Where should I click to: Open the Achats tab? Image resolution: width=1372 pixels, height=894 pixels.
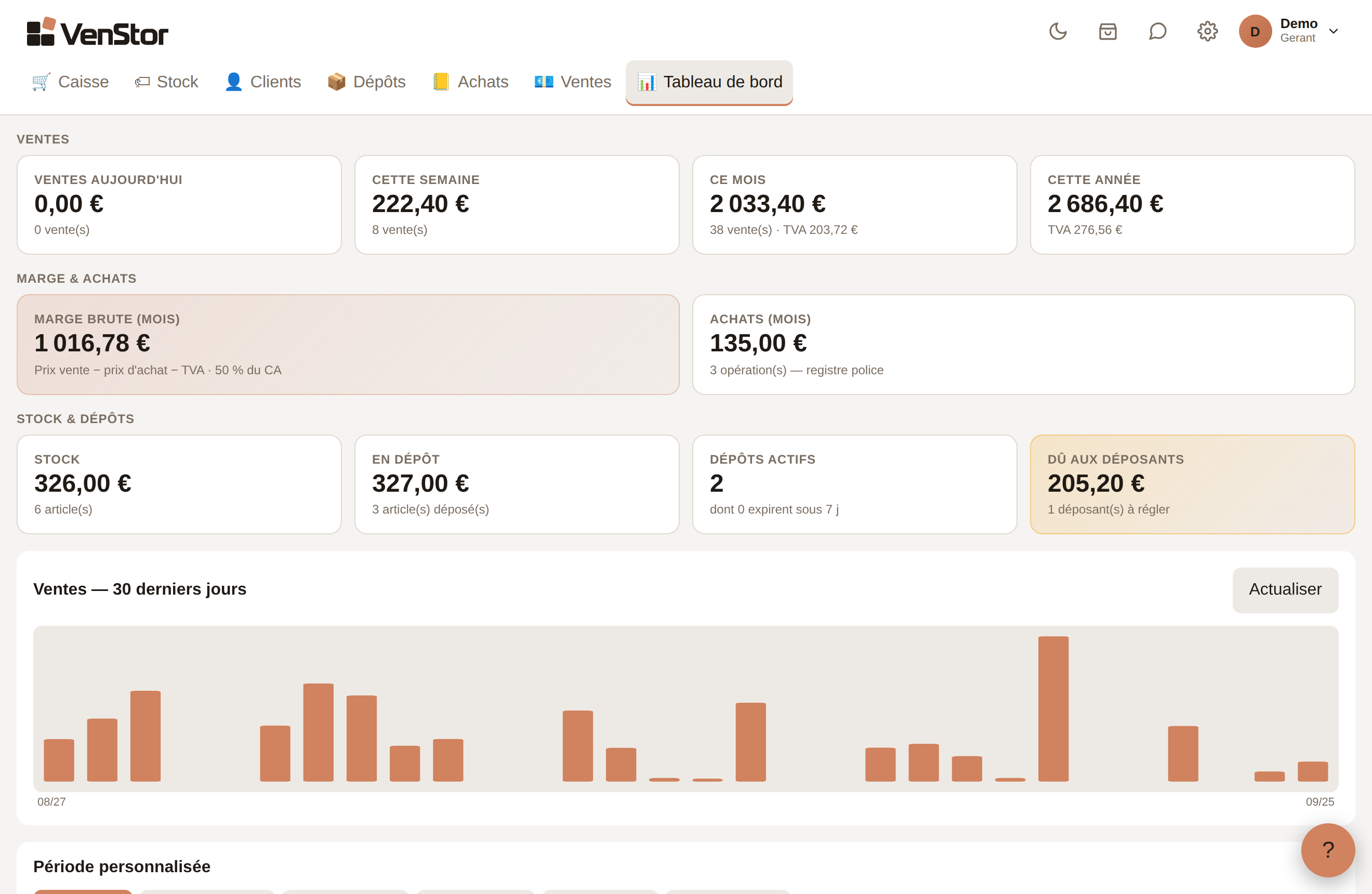pos(470,82)
